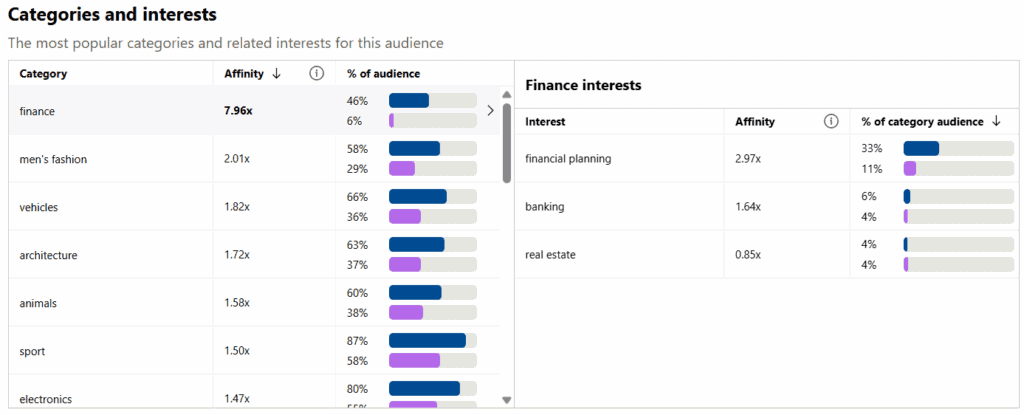The image size is (1024, 415).
Task: Select the finance category row
Action: (254, 110)
